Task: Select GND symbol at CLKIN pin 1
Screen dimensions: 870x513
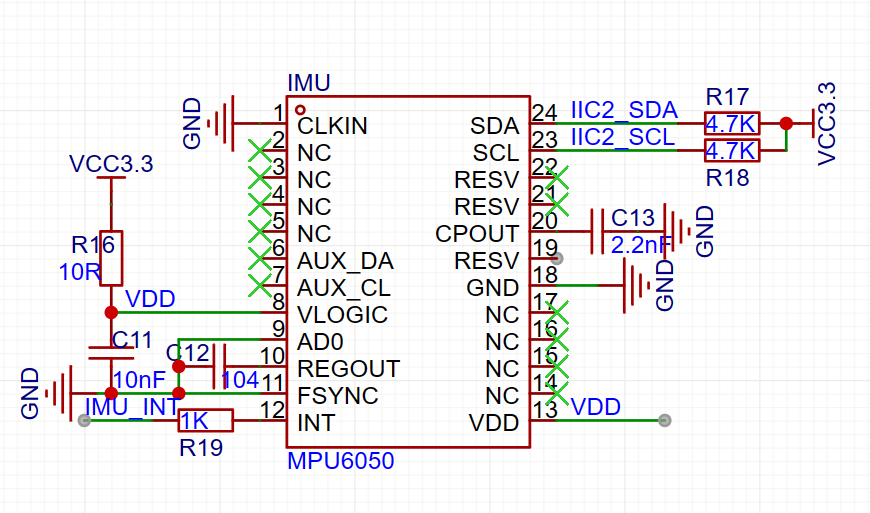Action: (221, 123)
